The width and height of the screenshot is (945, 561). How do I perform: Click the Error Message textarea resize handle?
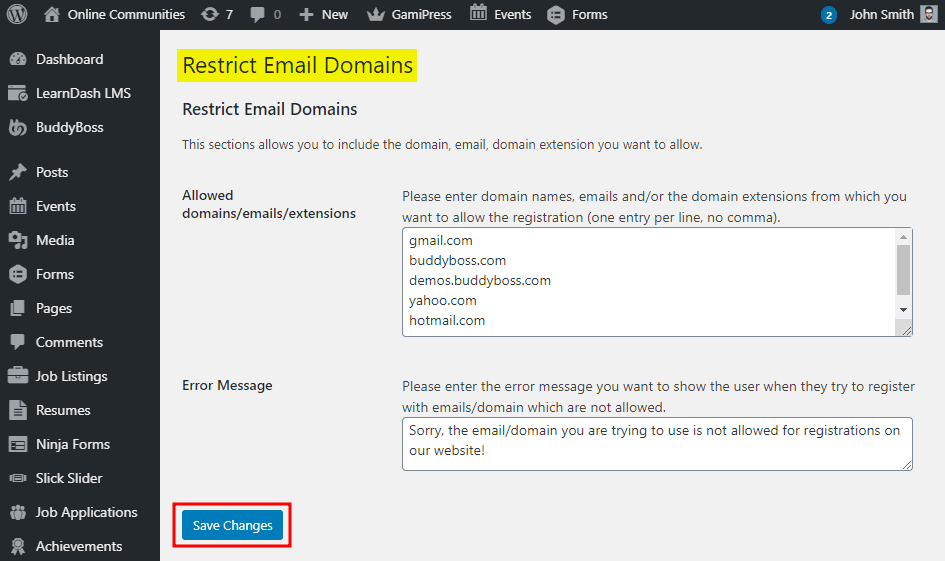tap(906, 464)
